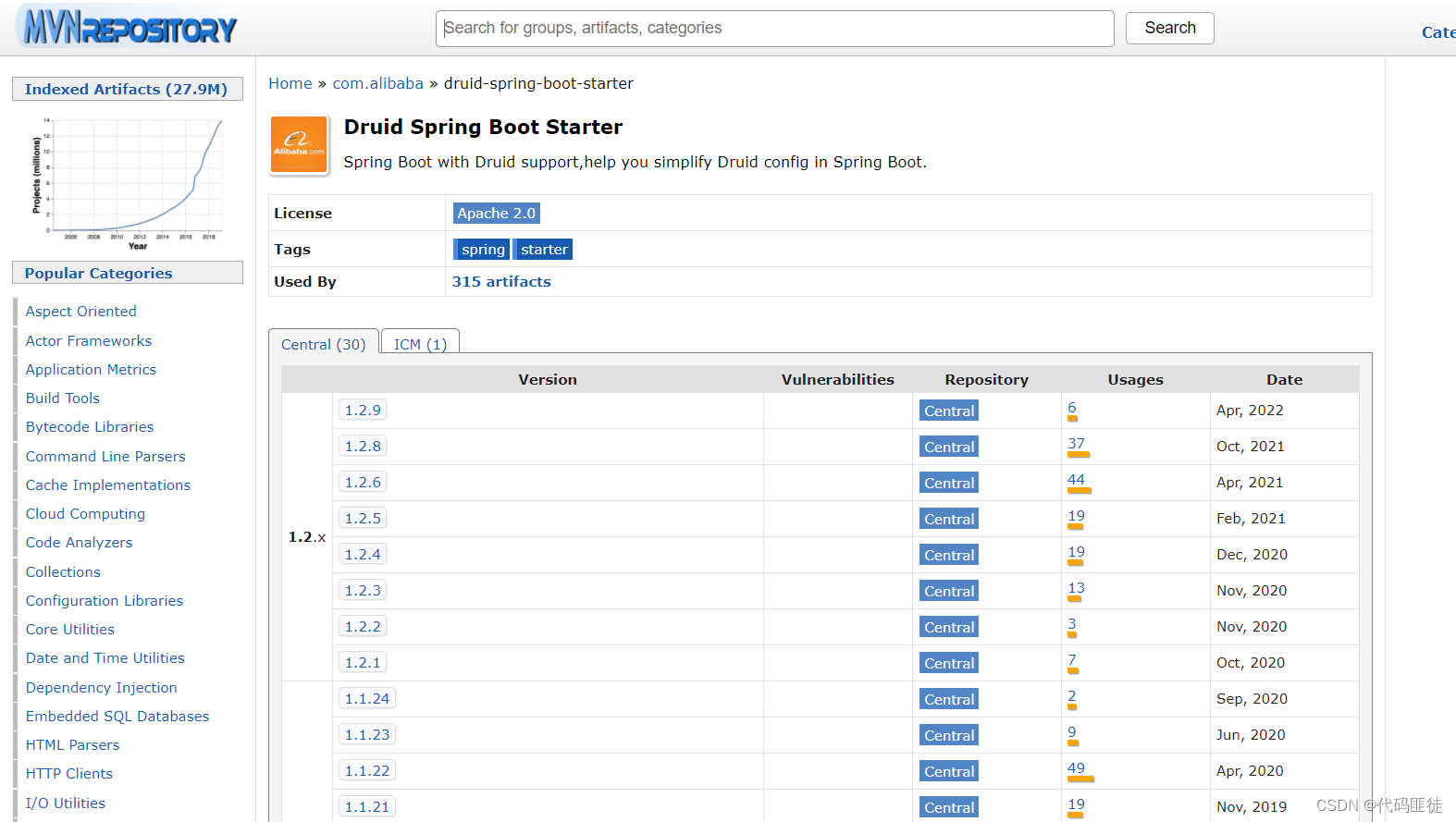Viewport: 1456px width, 822px height.
Task: Open version 1.1.24
Action: tap(367, 699)
